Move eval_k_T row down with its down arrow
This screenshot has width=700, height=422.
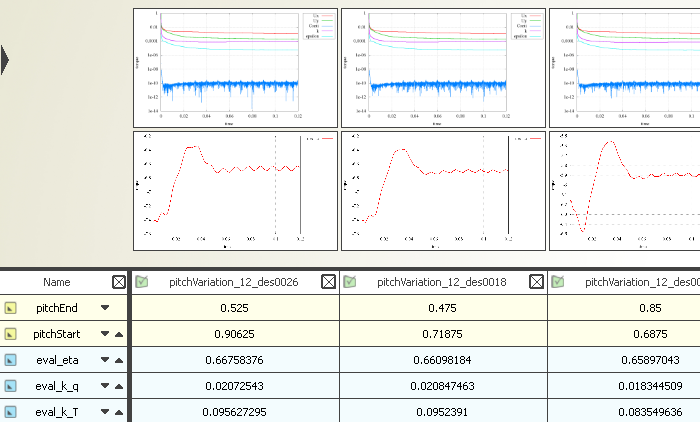pyautogui.click(x=105, y=412)
